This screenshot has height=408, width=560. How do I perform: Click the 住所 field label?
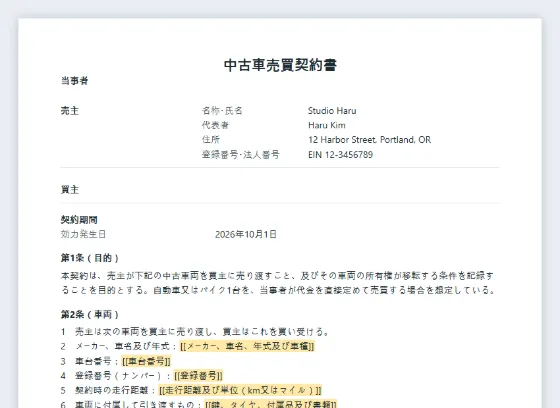211,140
